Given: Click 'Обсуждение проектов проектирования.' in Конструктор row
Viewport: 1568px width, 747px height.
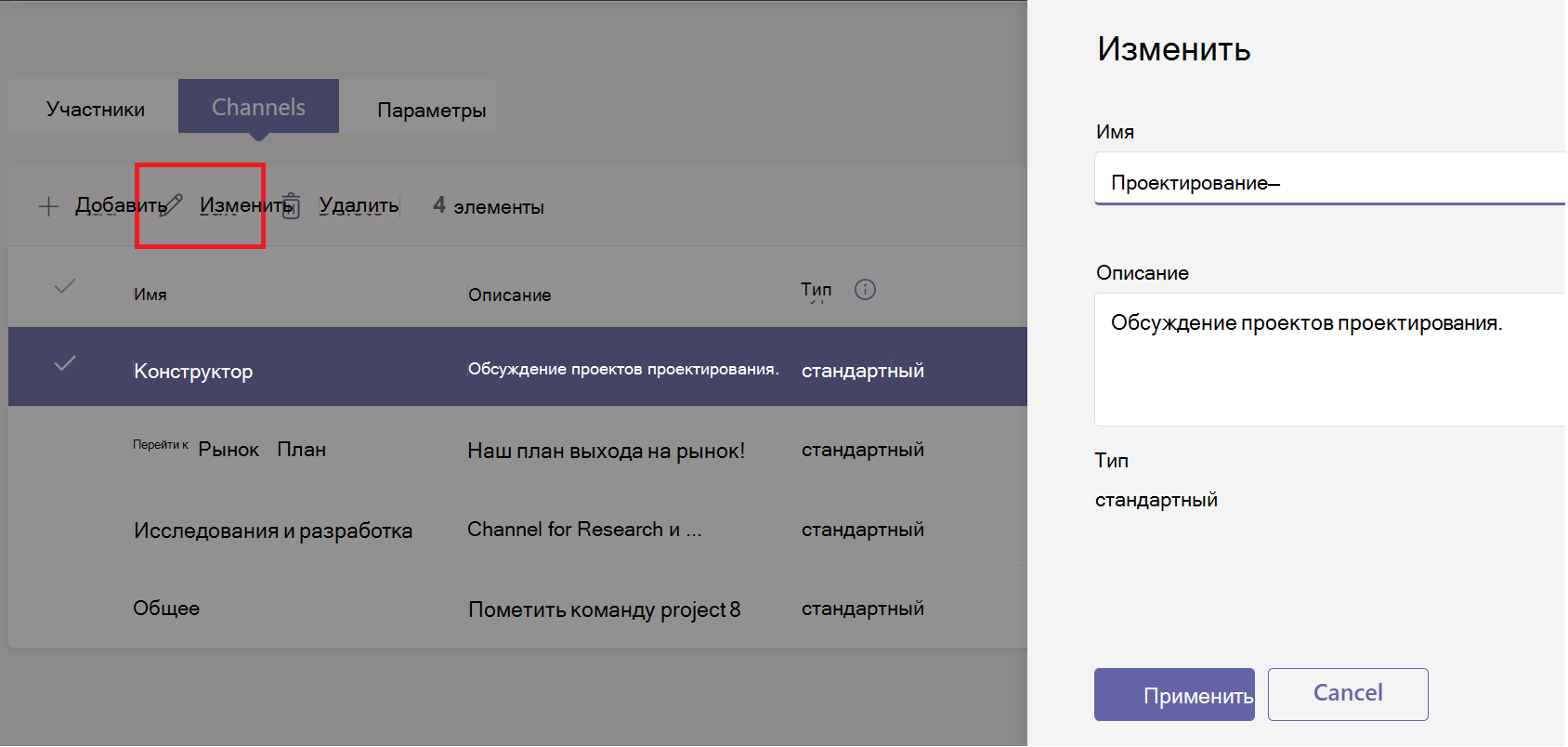Looking at the screenshot, I should coord(623,370).
